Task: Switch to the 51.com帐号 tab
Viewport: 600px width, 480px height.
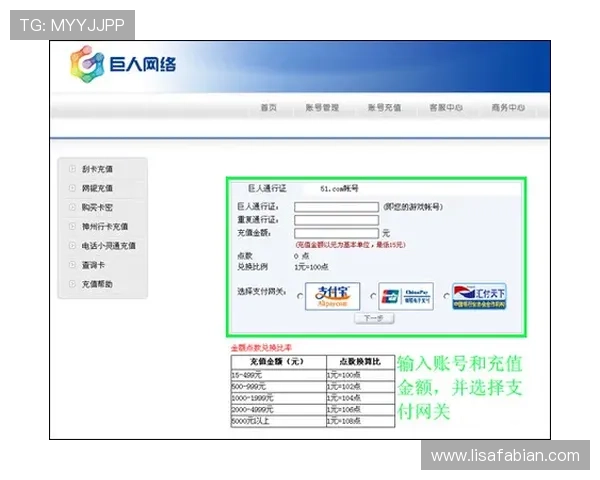Action: 339,189
